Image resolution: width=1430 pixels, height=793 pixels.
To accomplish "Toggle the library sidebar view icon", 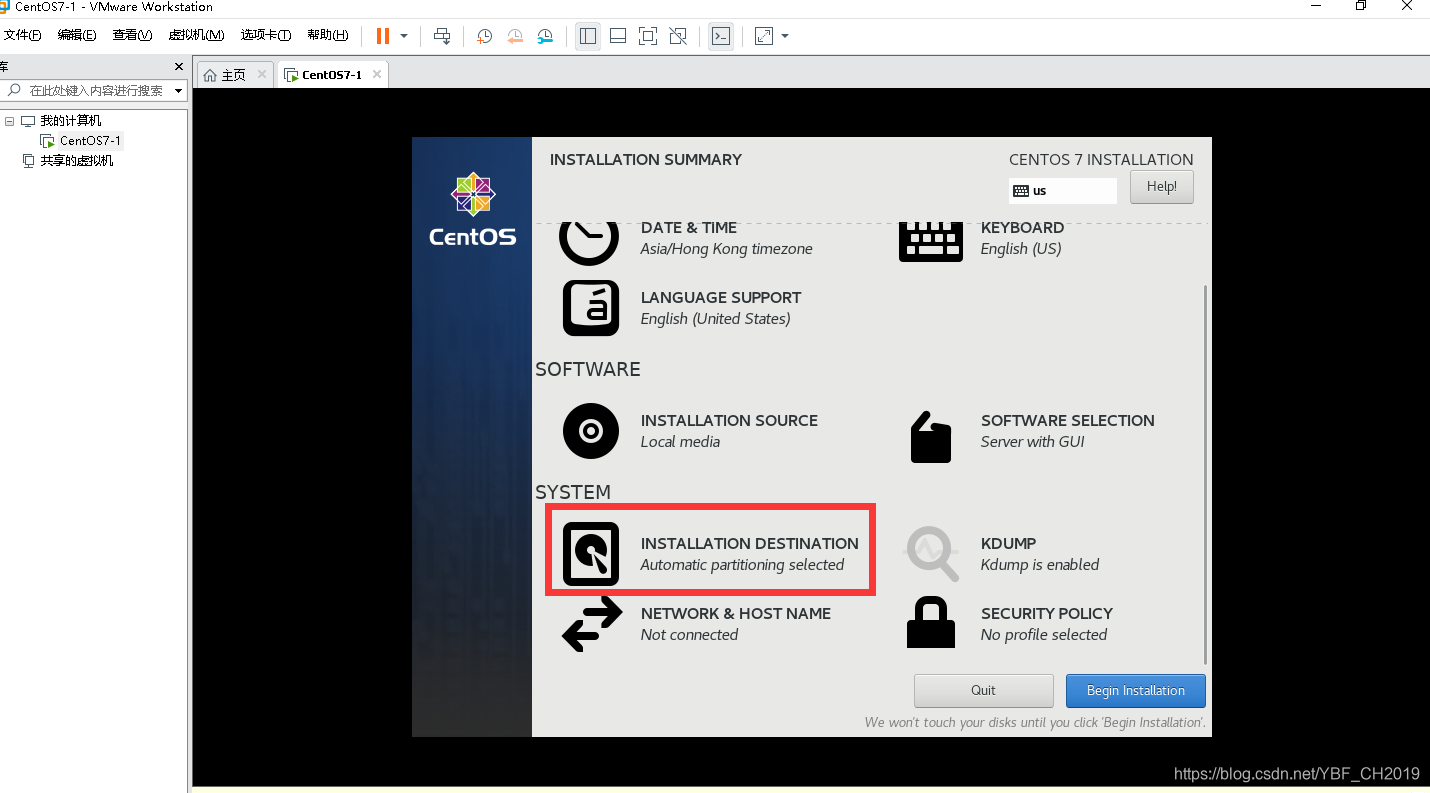I will (588, 36).
